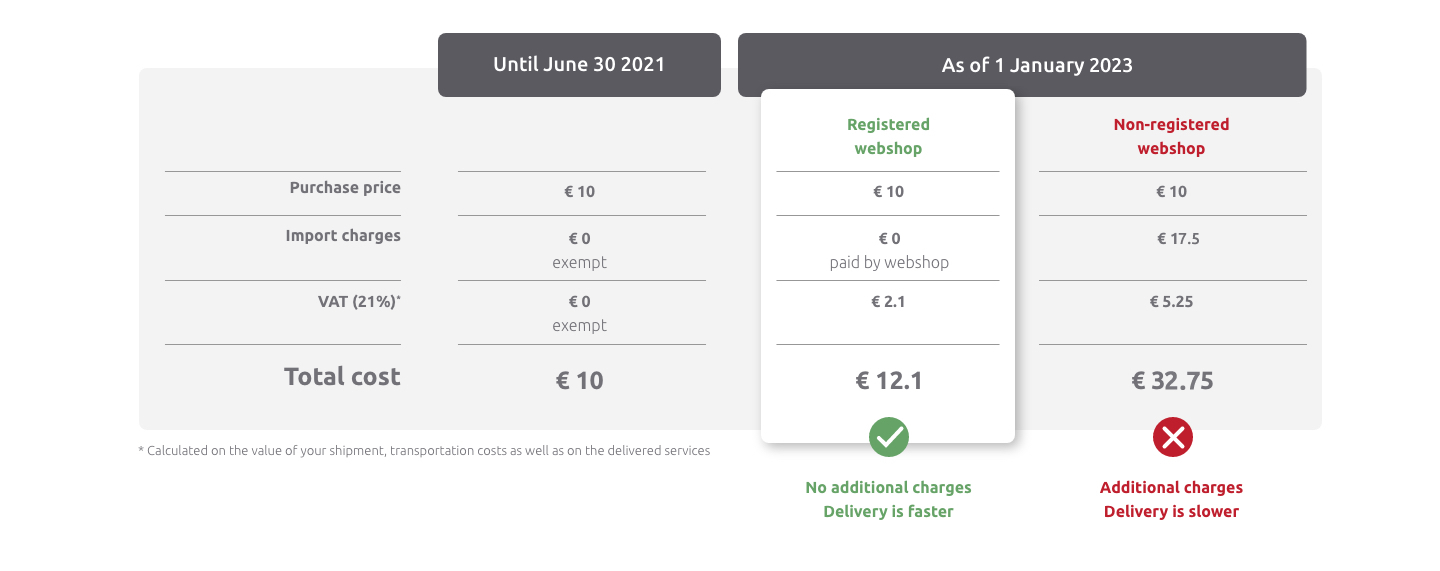Click the 'paid by webshop' note

(888, 263)
